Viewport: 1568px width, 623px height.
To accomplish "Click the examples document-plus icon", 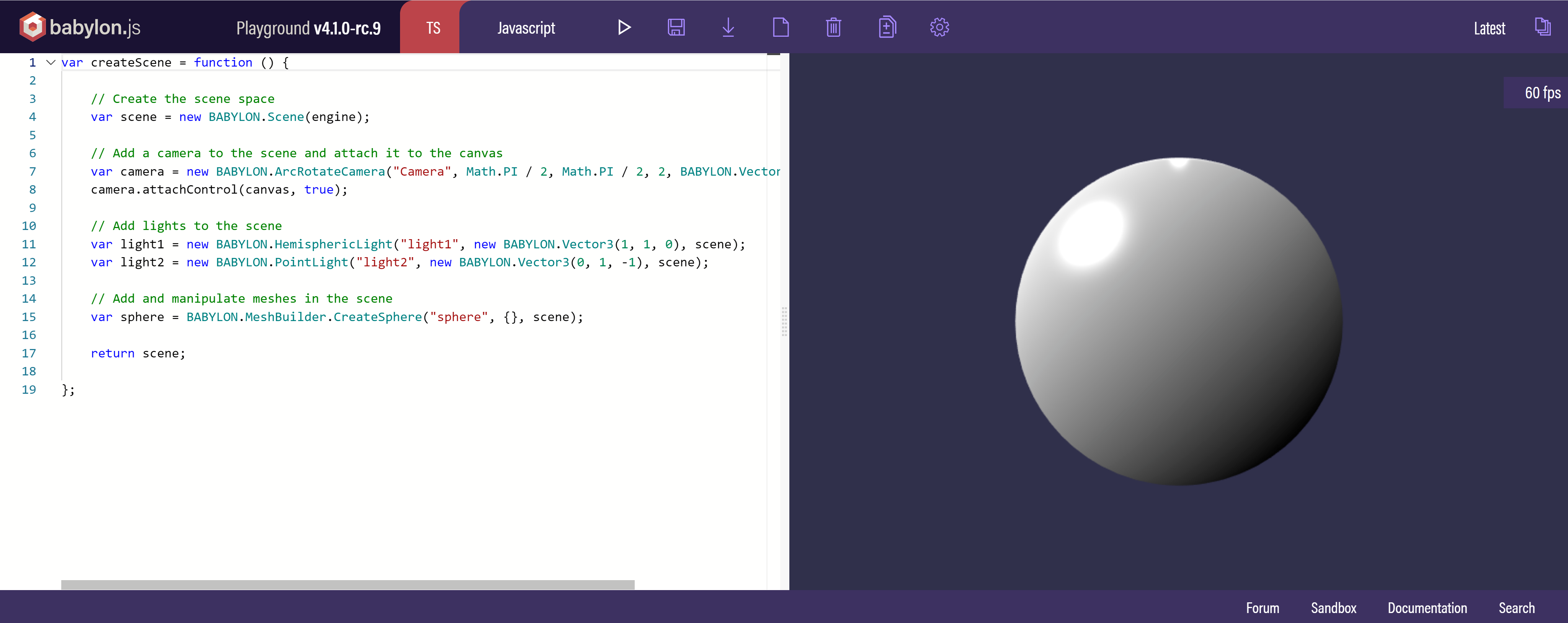I will tap(887, 28).
